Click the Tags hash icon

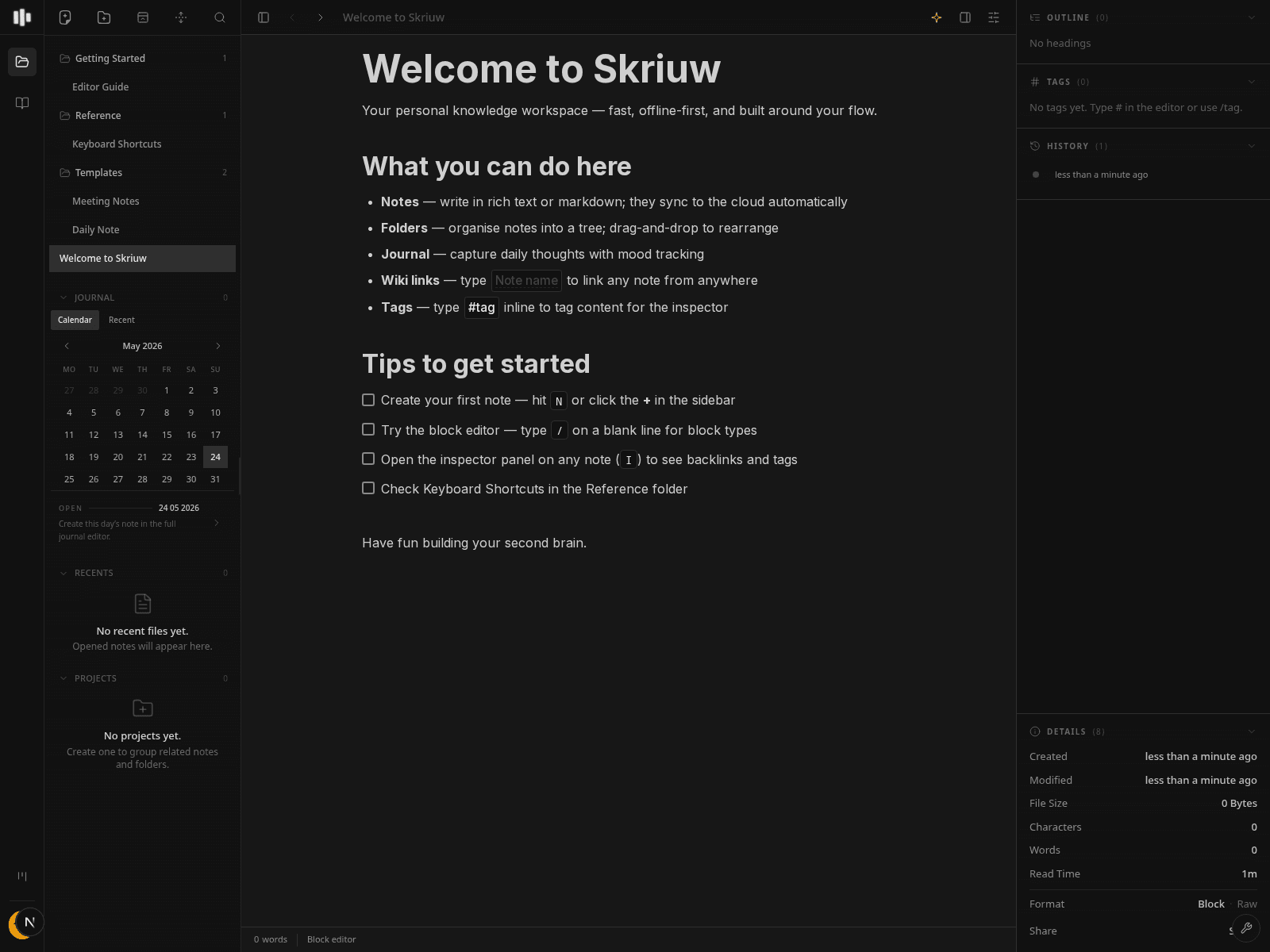tap(1035, 82)
